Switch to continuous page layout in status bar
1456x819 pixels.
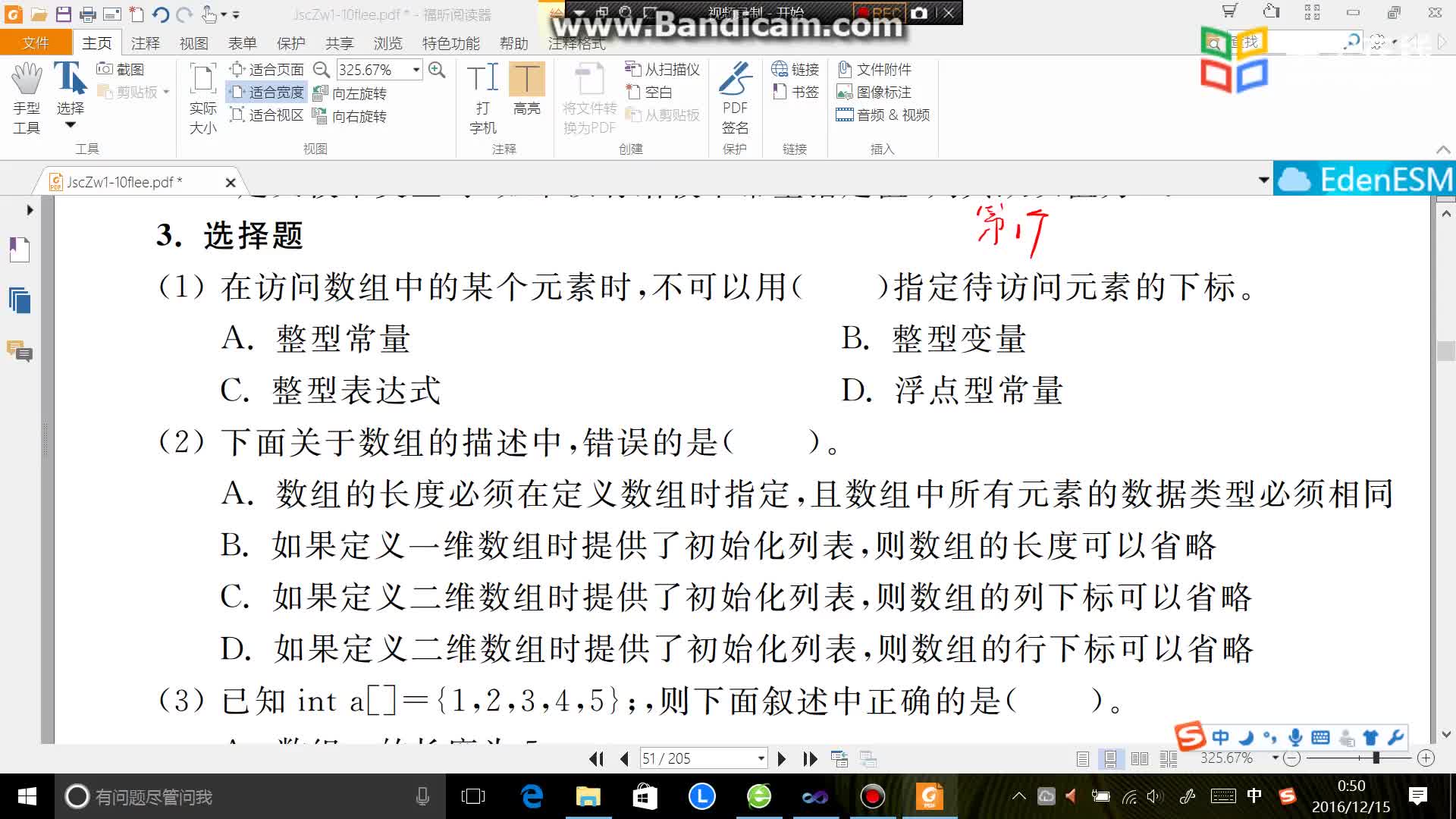click(x=1110, y=758)
